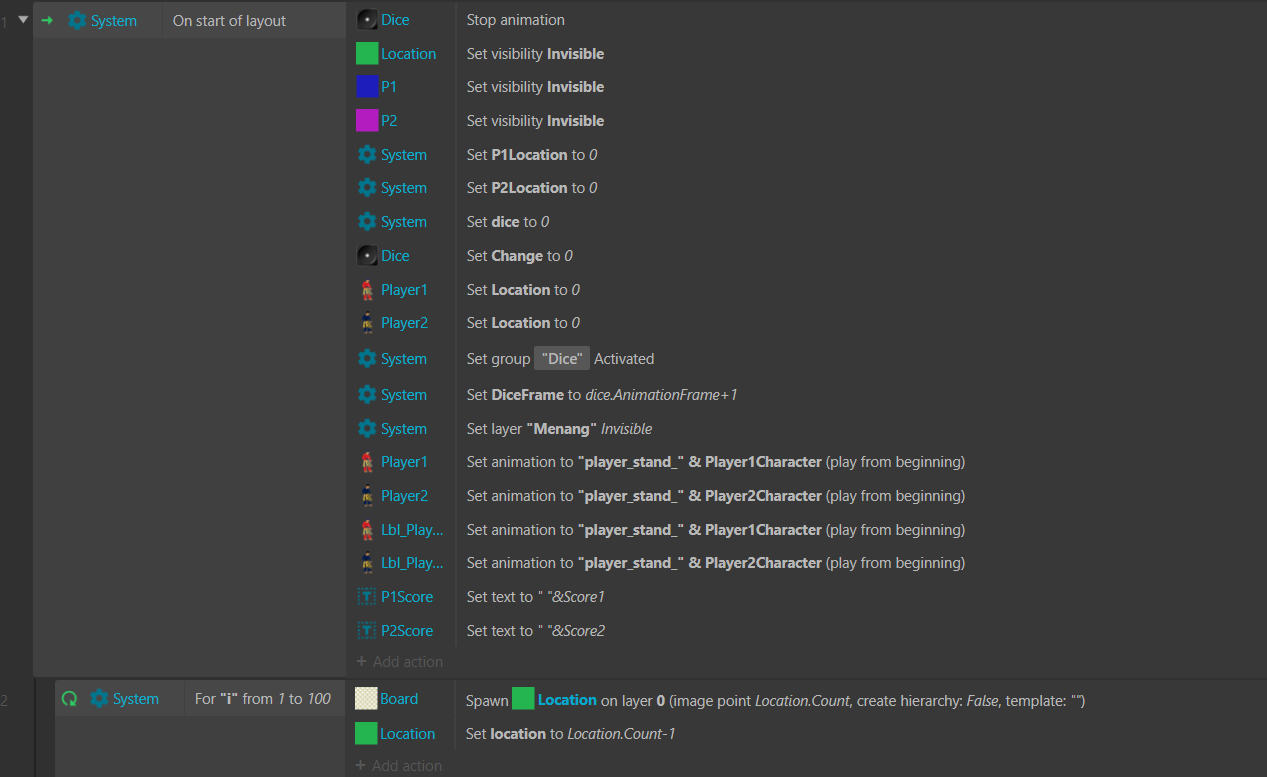
Task: Click the blue P1 object icon
Action: coord(367,87)
